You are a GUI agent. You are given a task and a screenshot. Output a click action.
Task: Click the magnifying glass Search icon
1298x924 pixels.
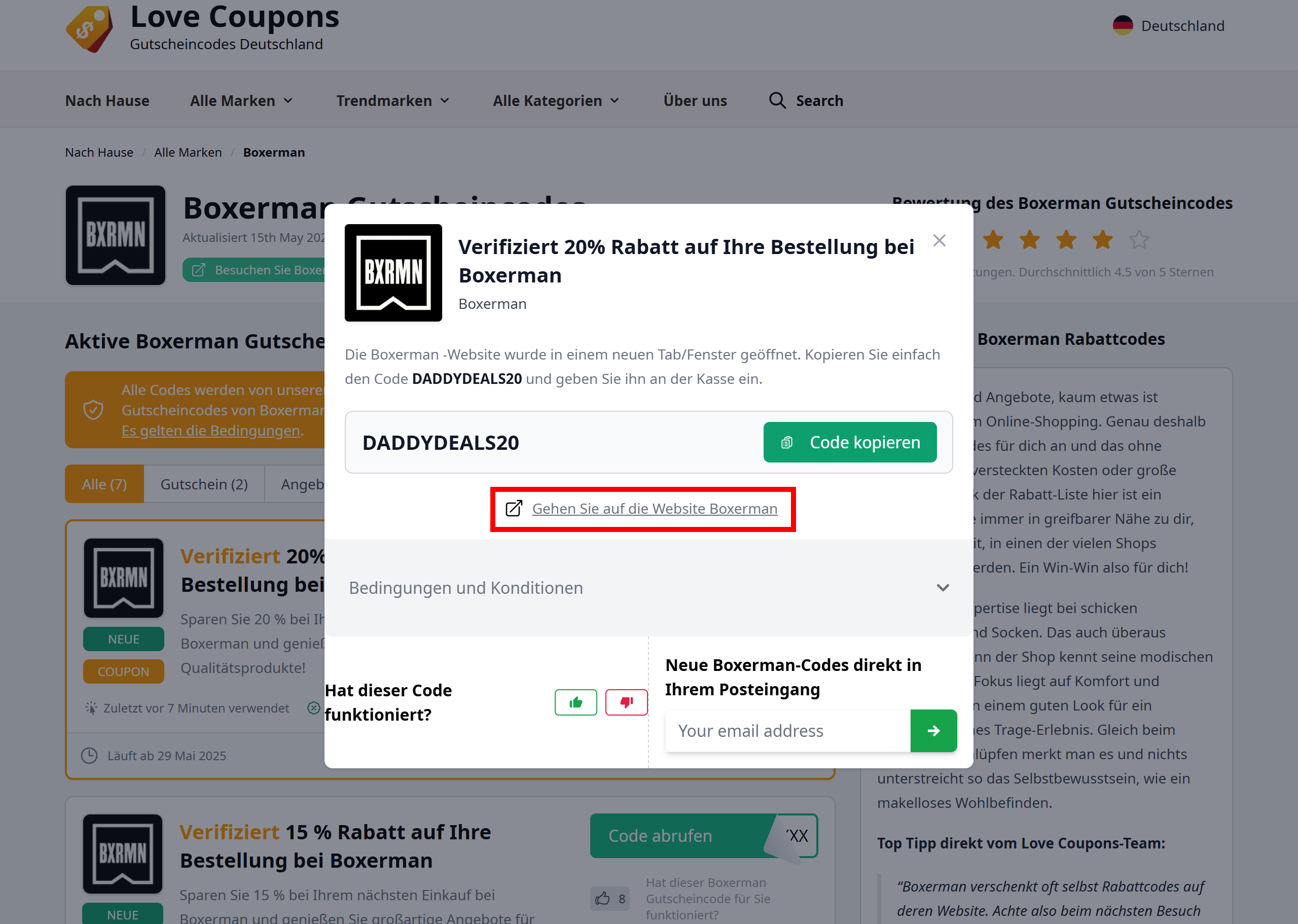(777, 101)
